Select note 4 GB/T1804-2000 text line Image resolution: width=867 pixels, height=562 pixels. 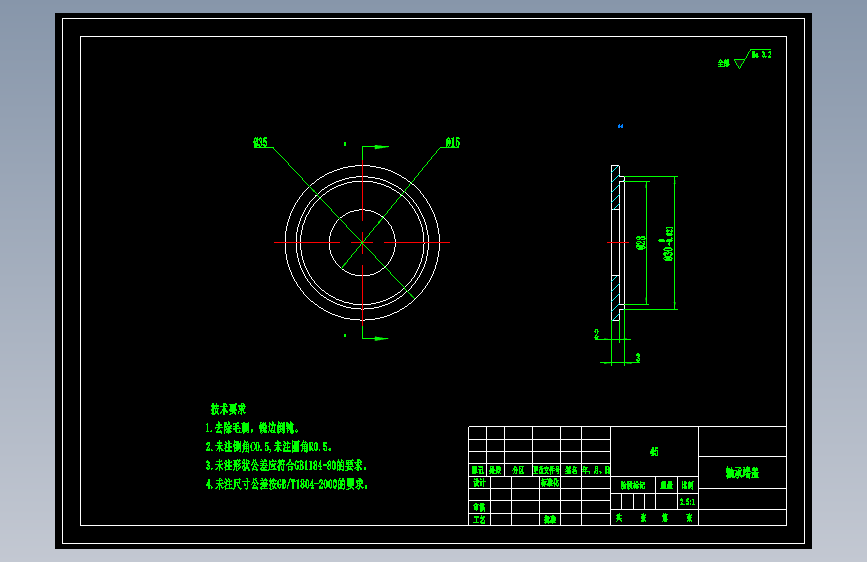pos(286,485)
